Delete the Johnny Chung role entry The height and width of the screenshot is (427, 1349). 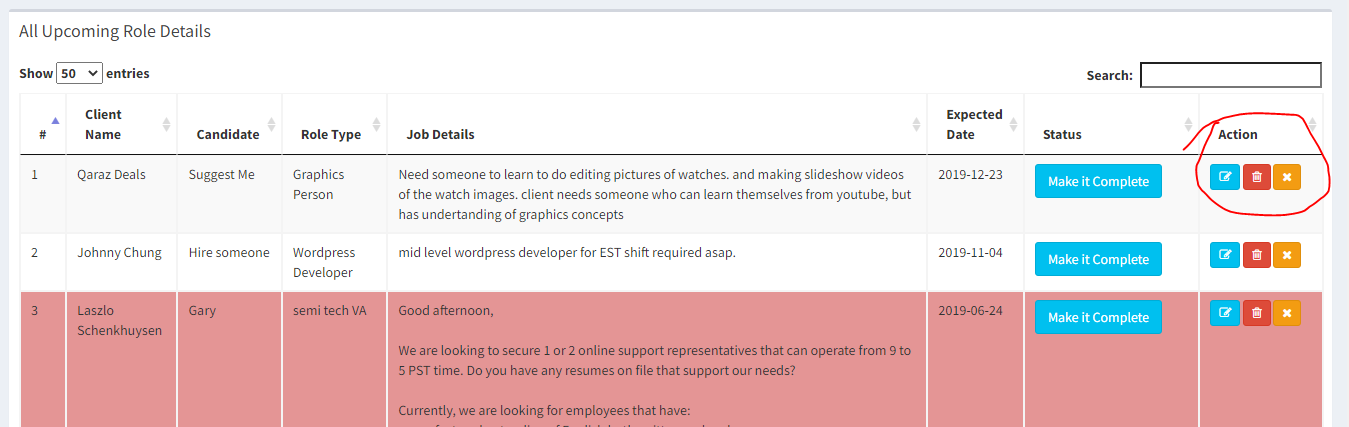pos(1256,255)
